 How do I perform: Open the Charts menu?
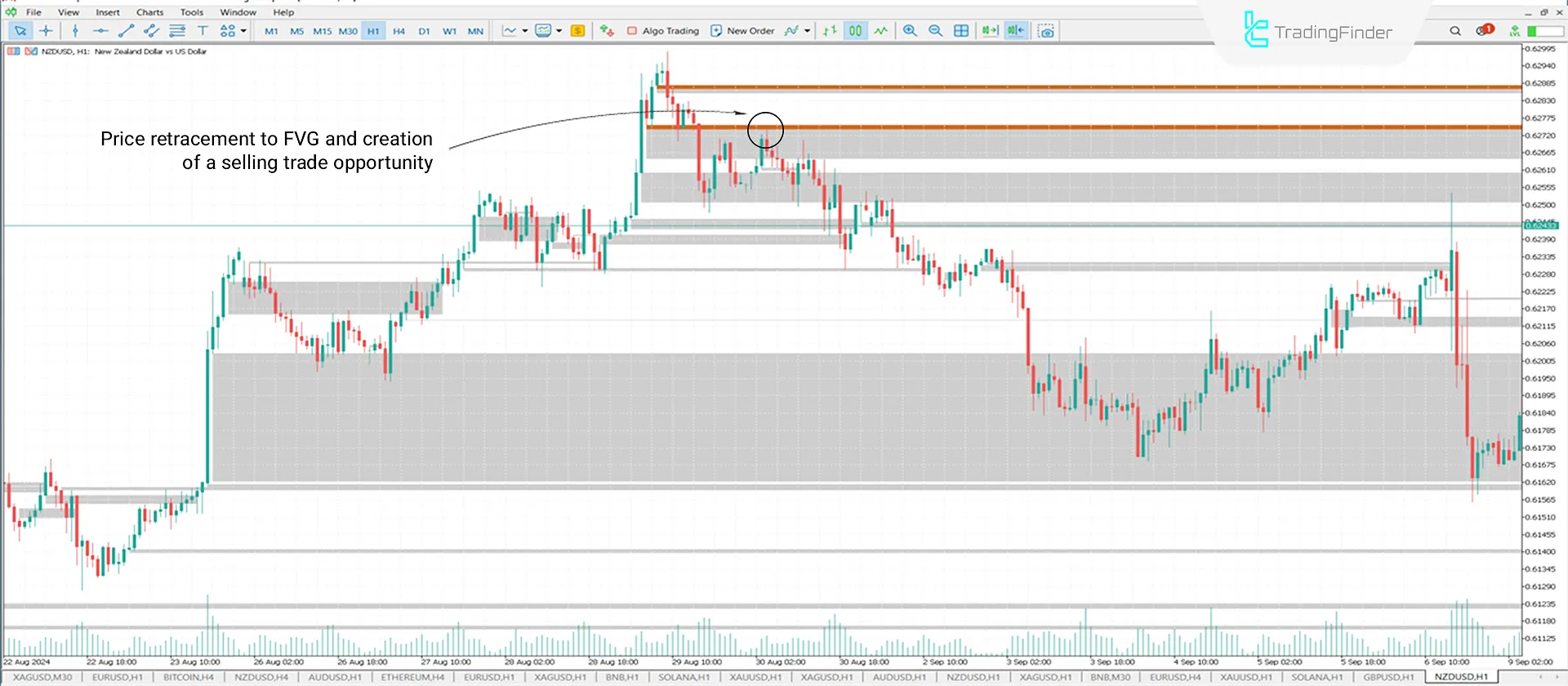point(149,12)
